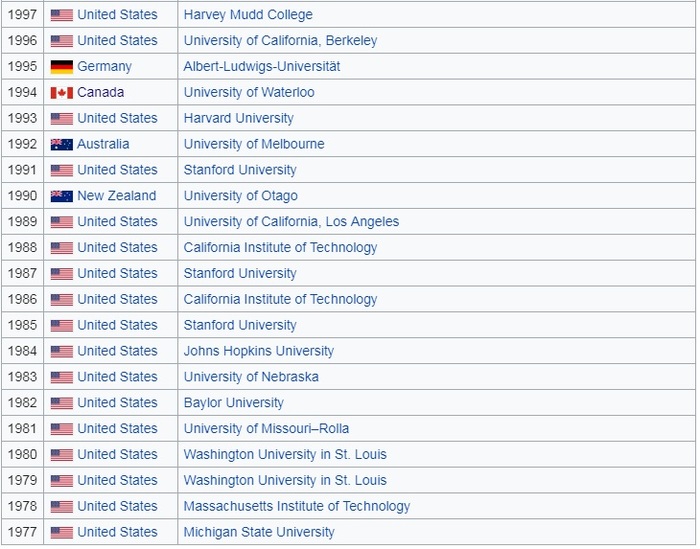700x549 pixels.
Task: Open the Harvey Mudd College link
Action: tap(248, 15)
